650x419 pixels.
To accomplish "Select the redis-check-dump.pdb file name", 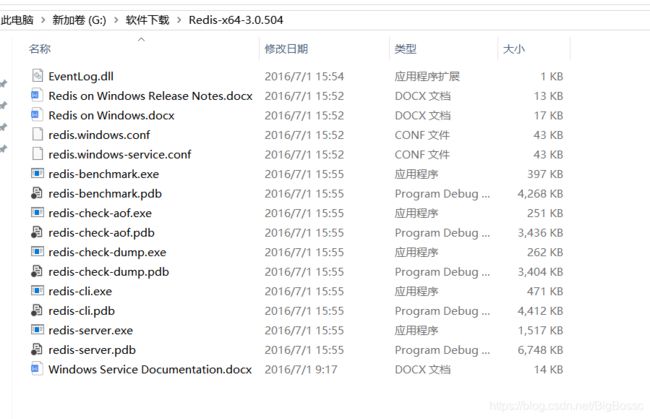I will point(109,272).
